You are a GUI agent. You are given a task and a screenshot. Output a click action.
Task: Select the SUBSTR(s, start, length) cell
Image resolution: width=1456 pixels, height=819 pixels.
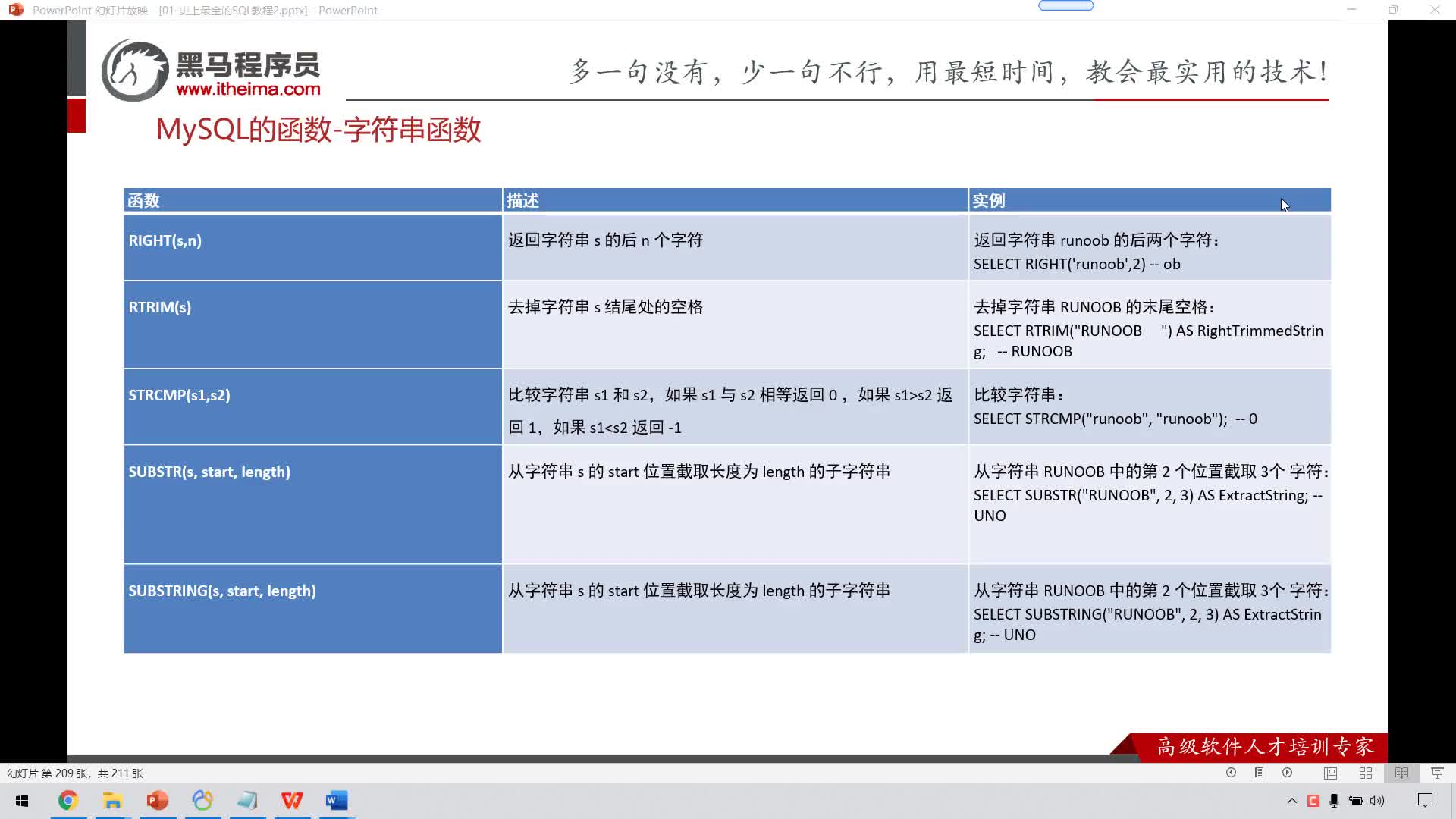(312, 504)
